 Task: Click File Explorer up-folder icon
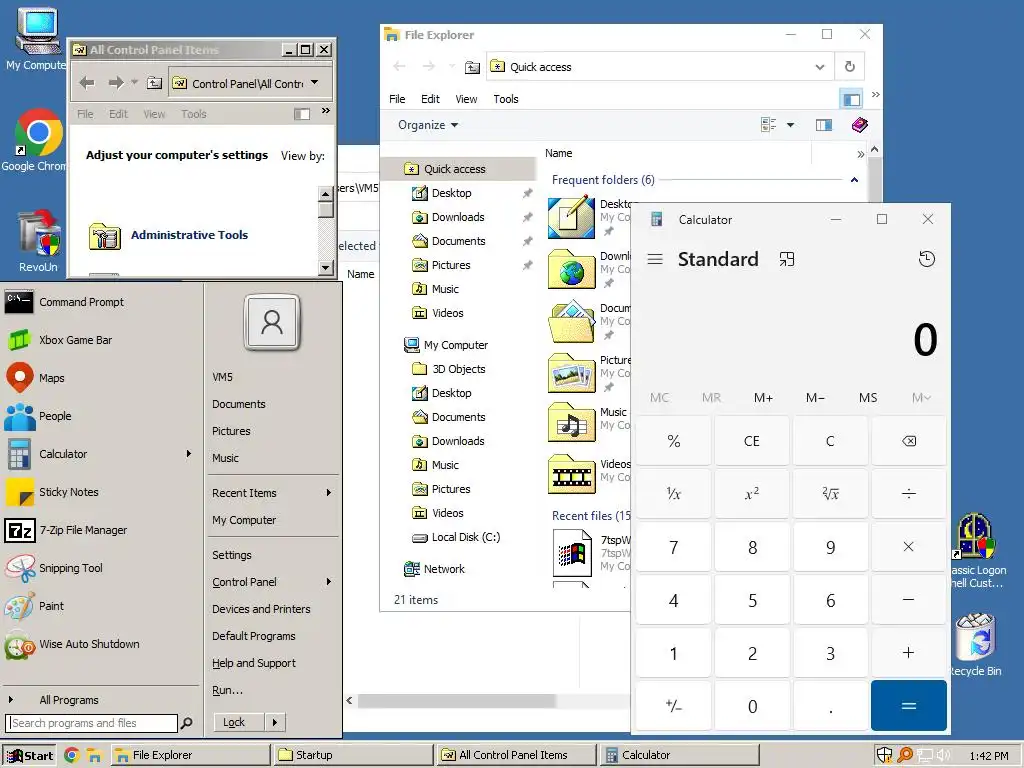[x=472, y=67]
